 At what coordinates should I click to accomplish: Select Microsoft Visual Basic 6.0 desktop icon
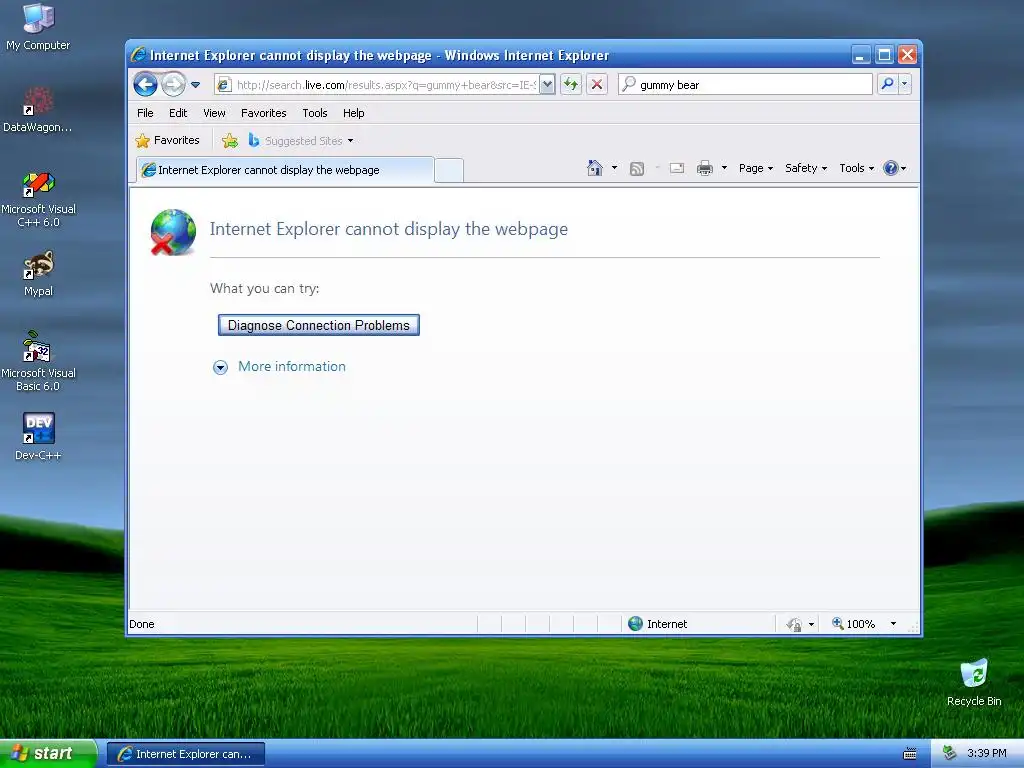[38, 361]
